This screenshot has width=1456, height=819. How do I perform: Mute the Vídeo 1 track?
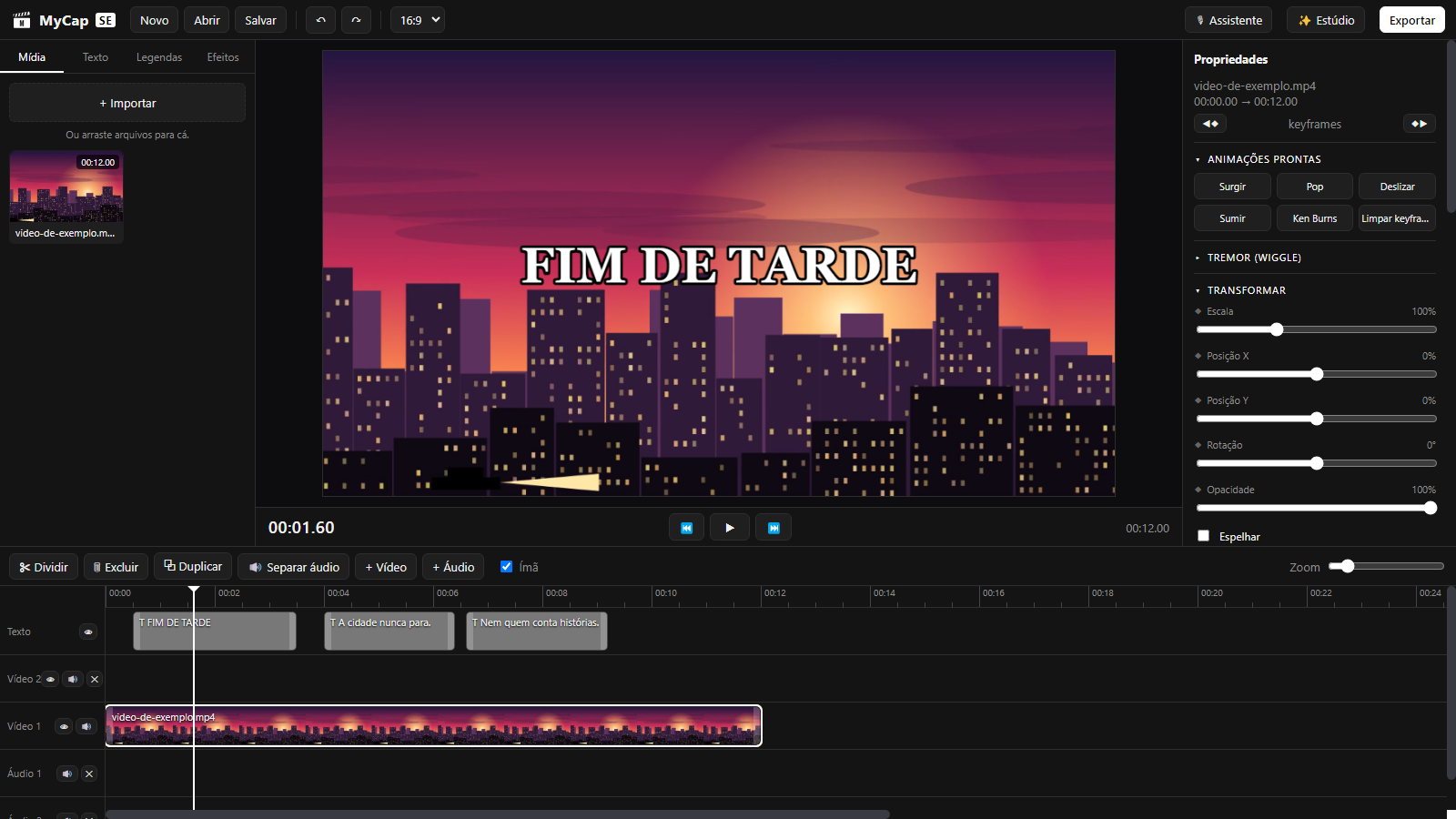[x=86, y=726]
